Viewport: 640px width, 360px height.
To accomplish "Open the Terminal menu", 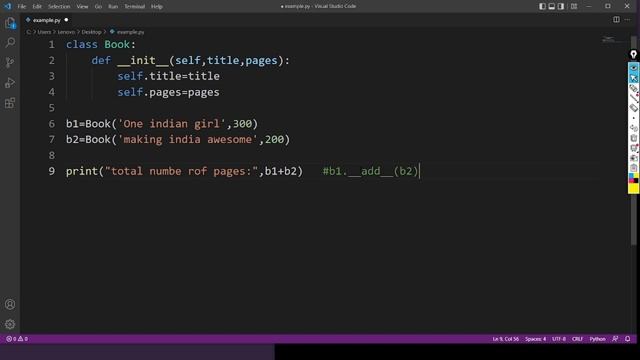I will pos(134,7).
